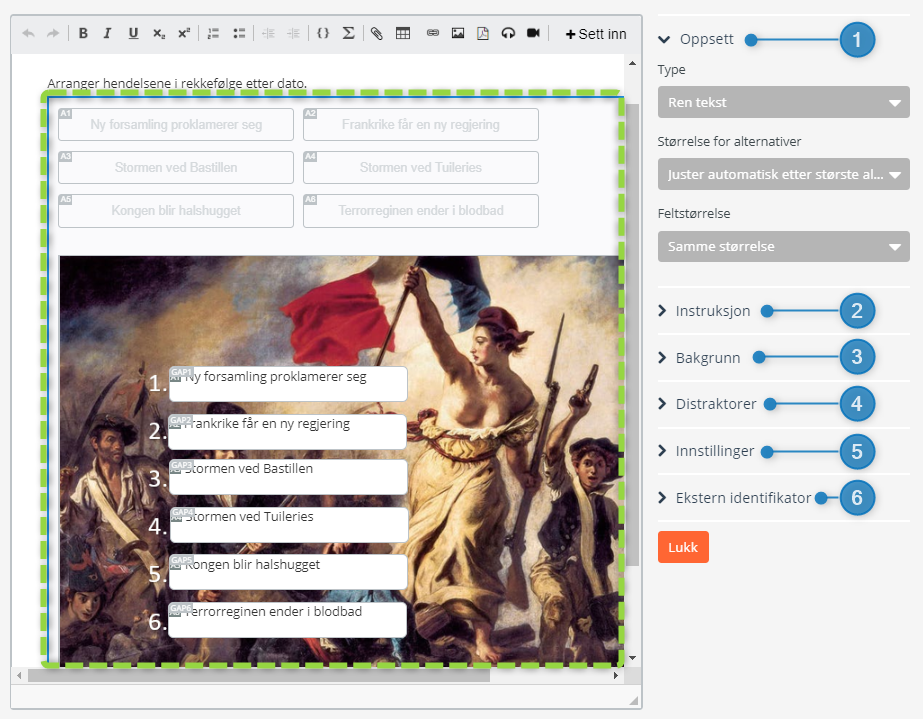Click the horizontal scrollbar right arrow
923x719 pixels.
click(x=616, y=675)
